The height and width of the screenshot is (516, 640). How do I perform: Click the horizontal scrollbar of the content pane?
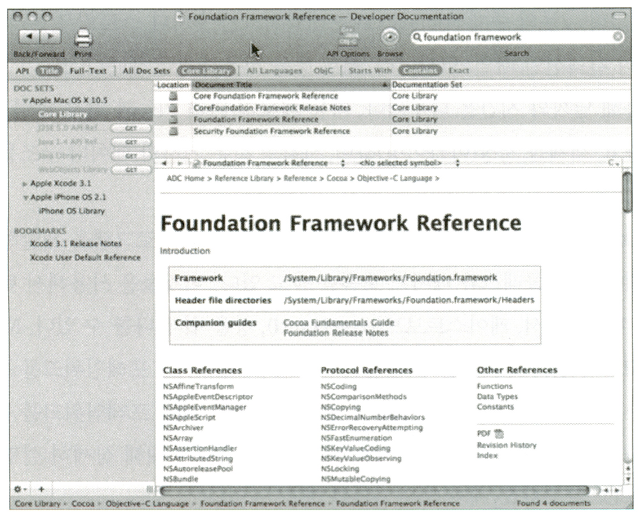tap(374, 490)
